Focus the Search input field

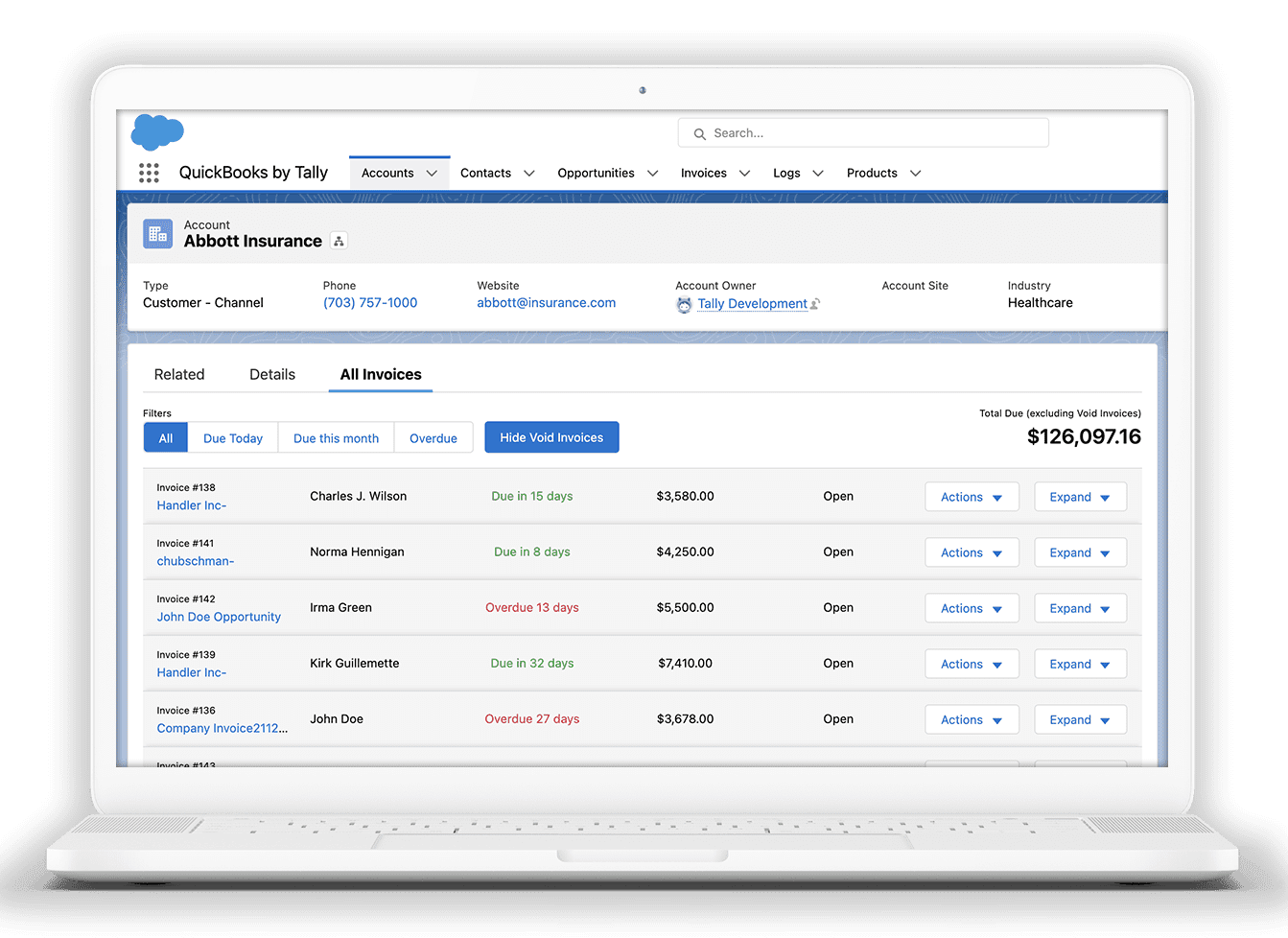863,133
